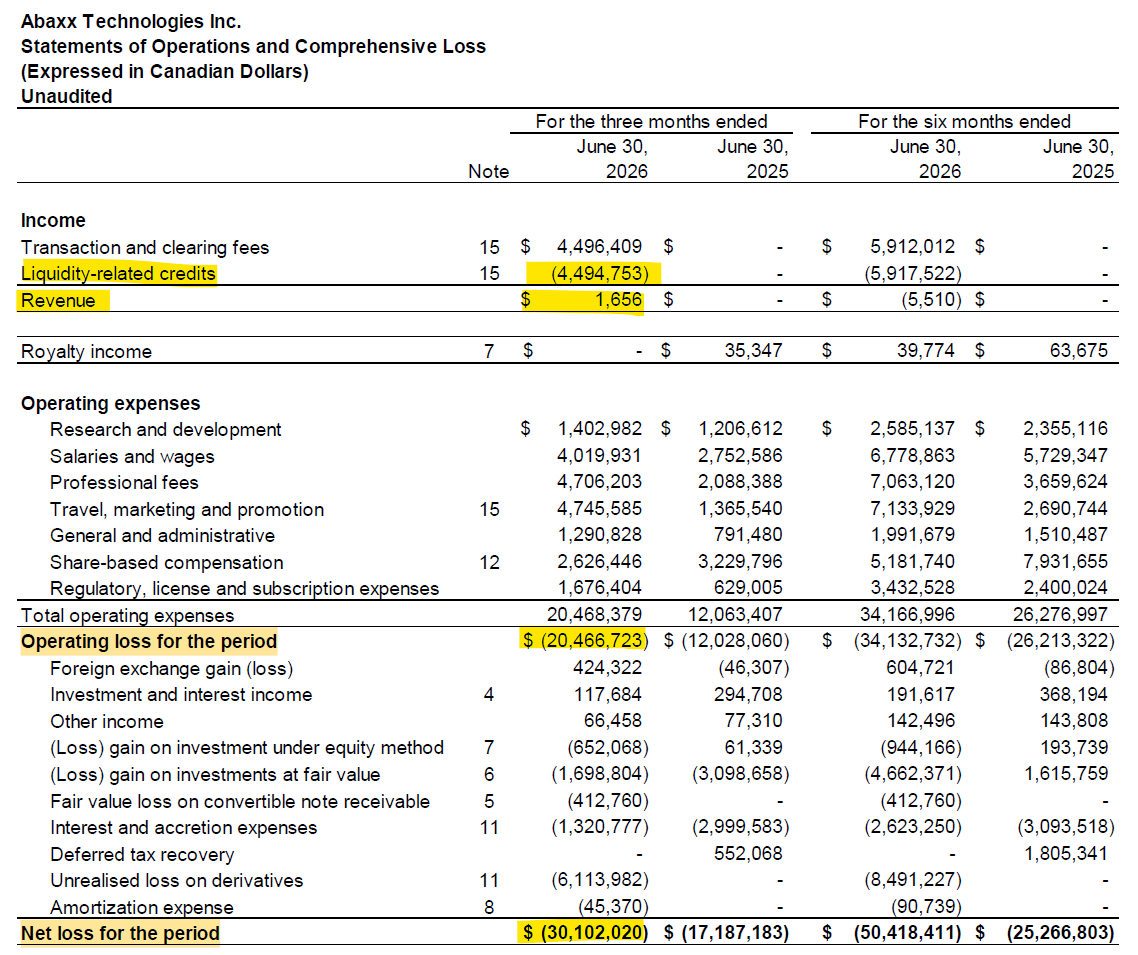
Task: Click the 'Operating expenses' heading
Action: click(110, 403)
